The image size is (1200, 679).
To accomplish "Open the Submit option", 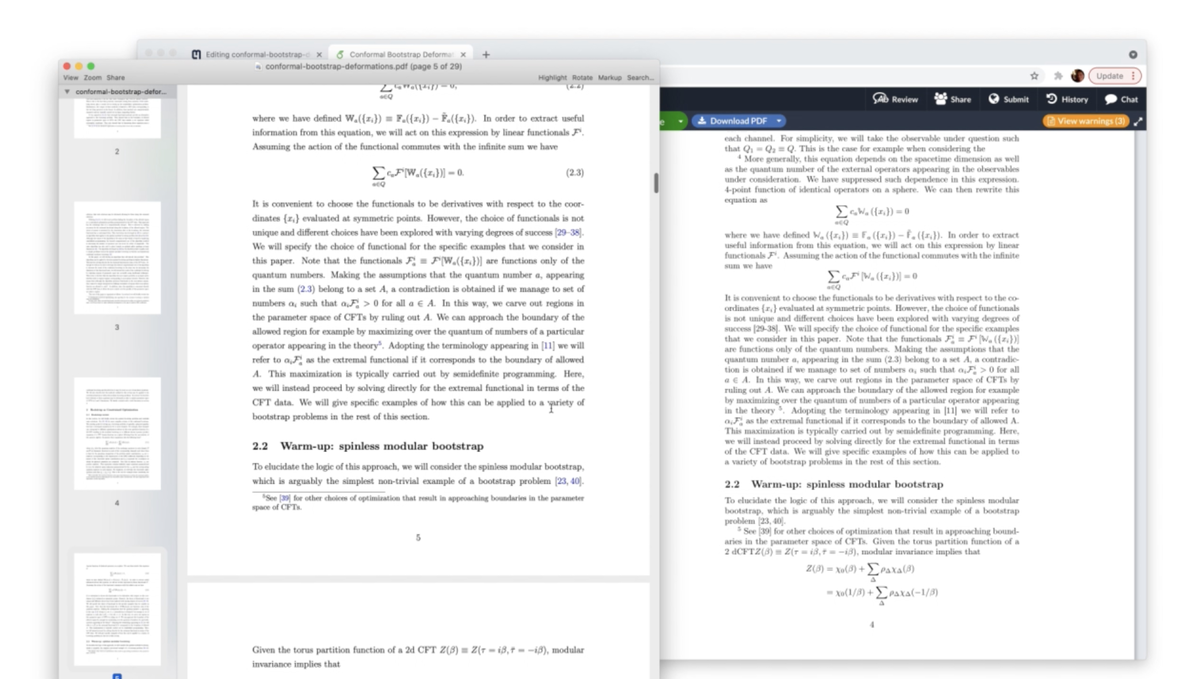I will click(x=1008, y=99).
